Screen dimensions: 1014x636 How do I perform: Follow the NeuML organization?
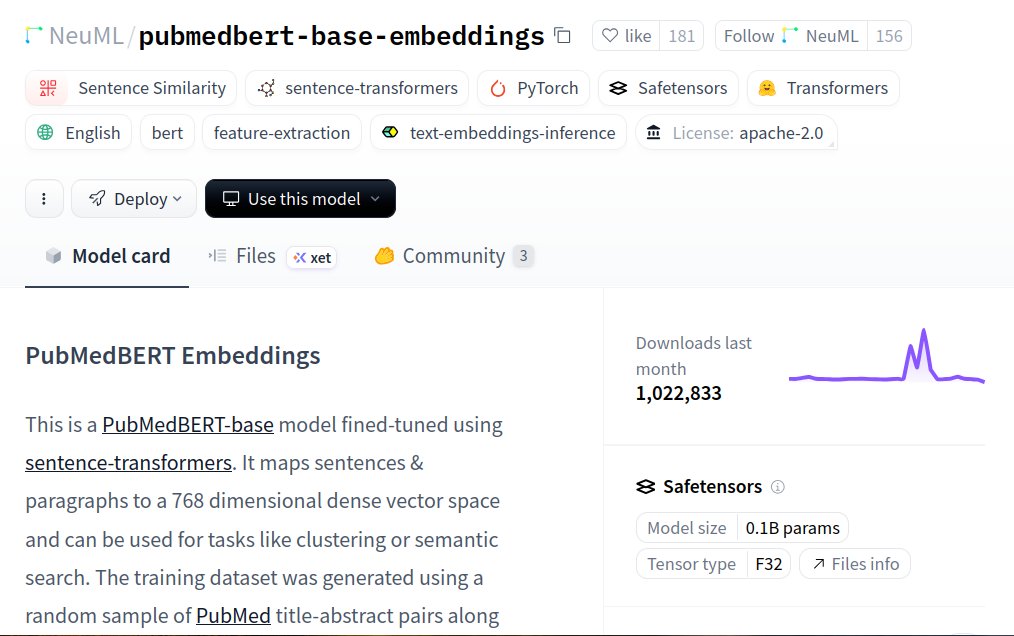791,36
